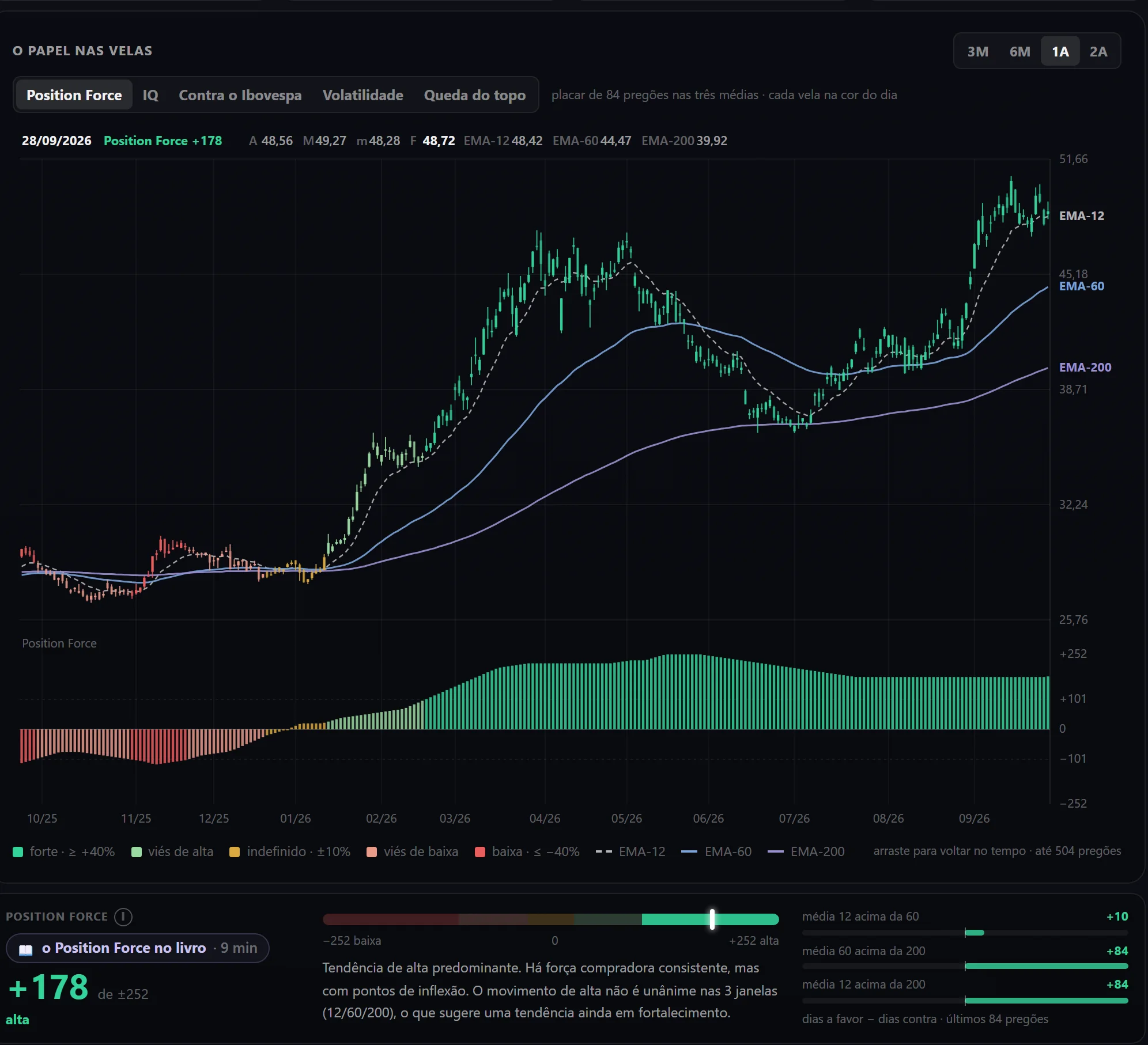Click the white marker on Position Force gauge
Image resolution: width=1148 pixels, height=1045 pixels.
[712, 919]
